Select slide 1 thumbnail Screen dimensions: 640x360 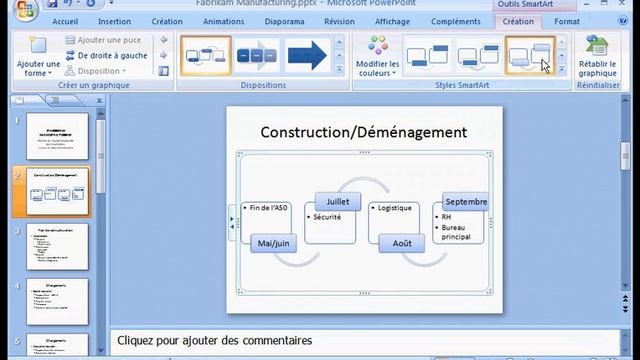point(57,136)
